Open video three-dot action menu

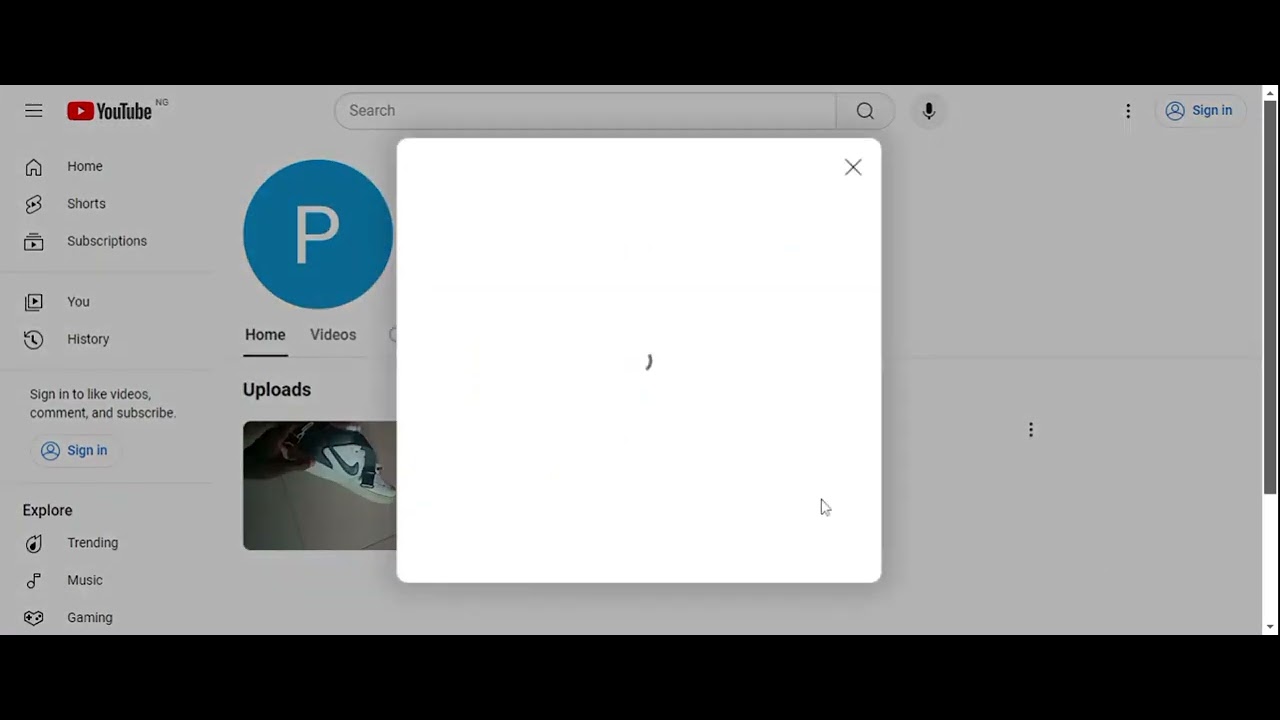pyautogui.click(x=1031, y=430)
